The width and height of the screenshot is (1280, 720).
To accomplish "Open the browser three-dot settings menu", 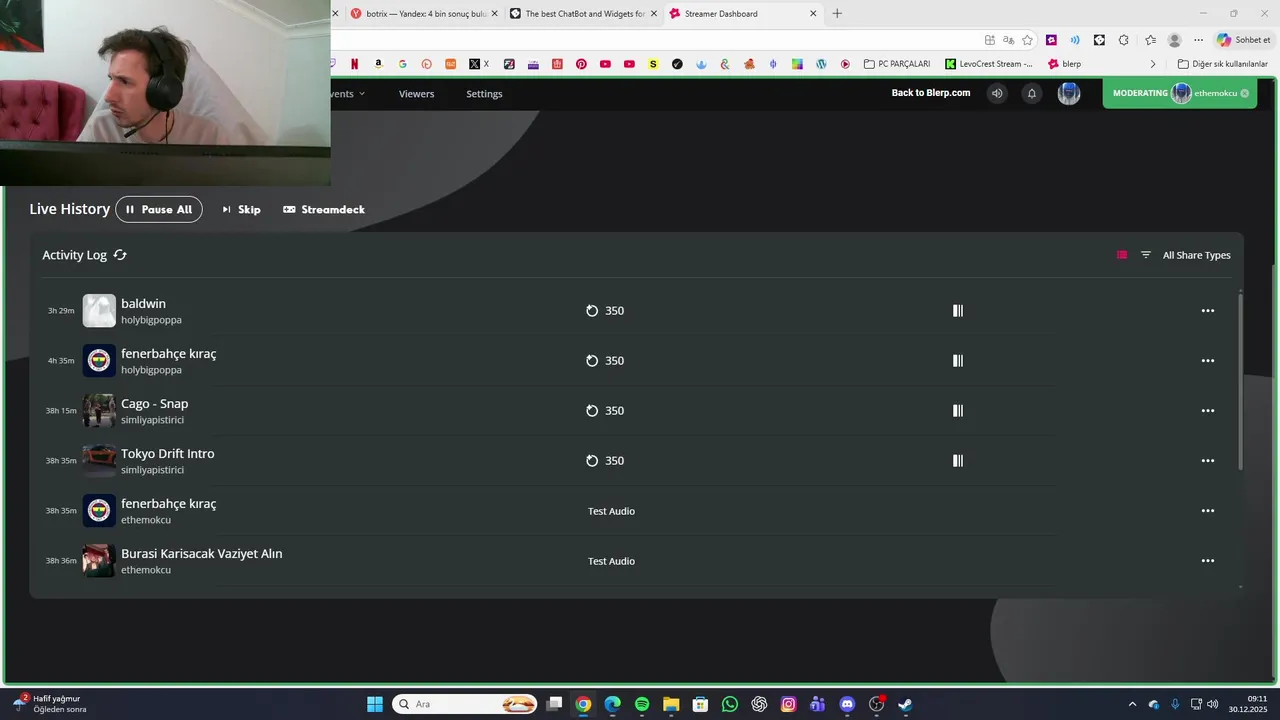I will pyautogui.click(x=1198, y=40).
